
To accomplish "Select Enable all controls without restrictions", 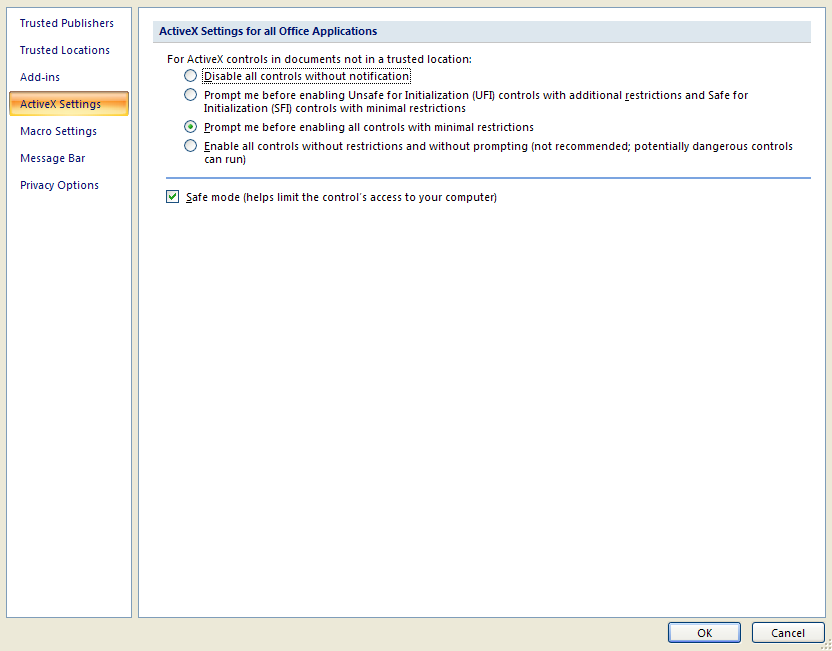I will pyautogui.click(x=190, y=145).
